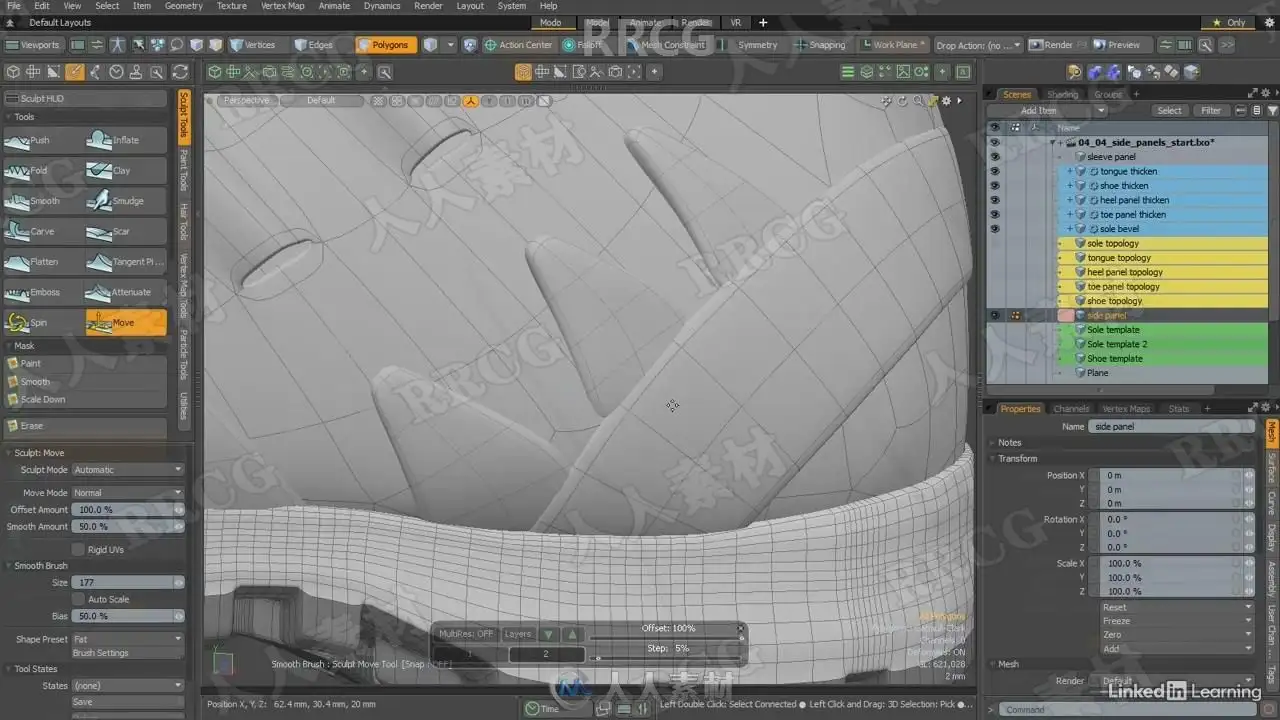Click the Select button in Scenes panel
This screenshot has width=1280, height=720.
(1169, 111)
